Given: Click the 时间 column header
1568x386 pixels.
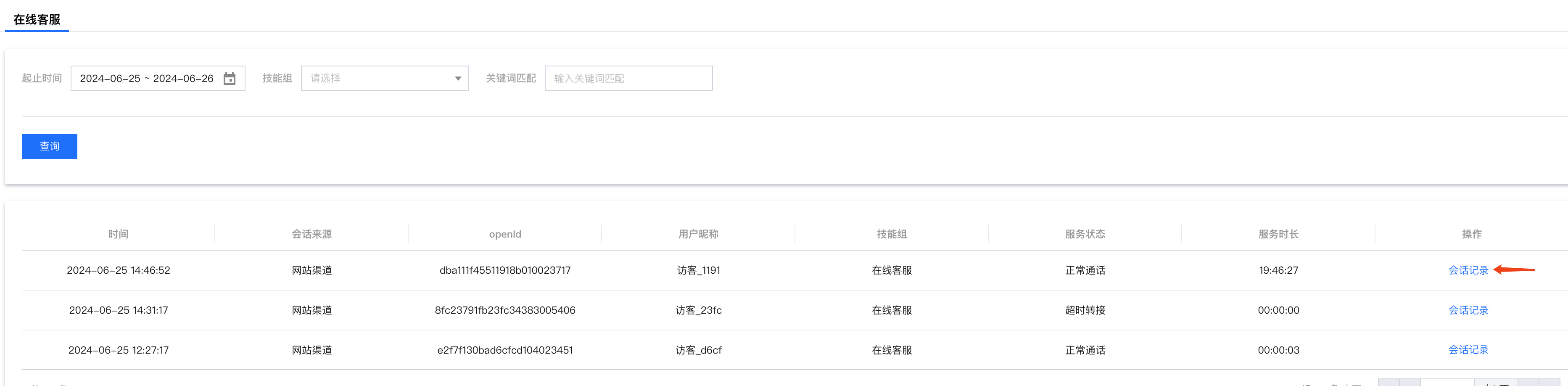Looking at the screenshot, I should tap(118, 234).
